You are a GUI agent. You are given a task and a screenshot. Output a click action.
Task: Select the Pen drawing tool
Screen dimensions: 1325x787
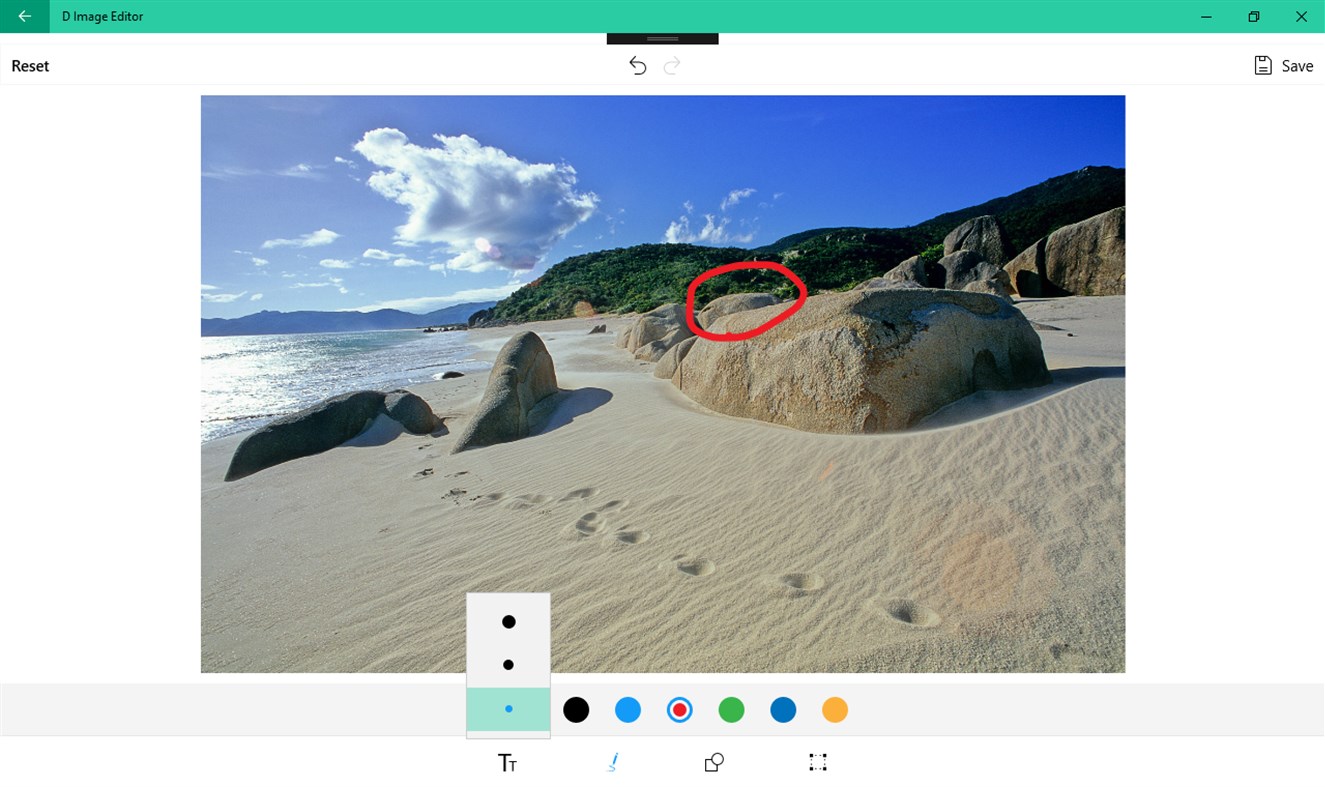pos(612,762)
